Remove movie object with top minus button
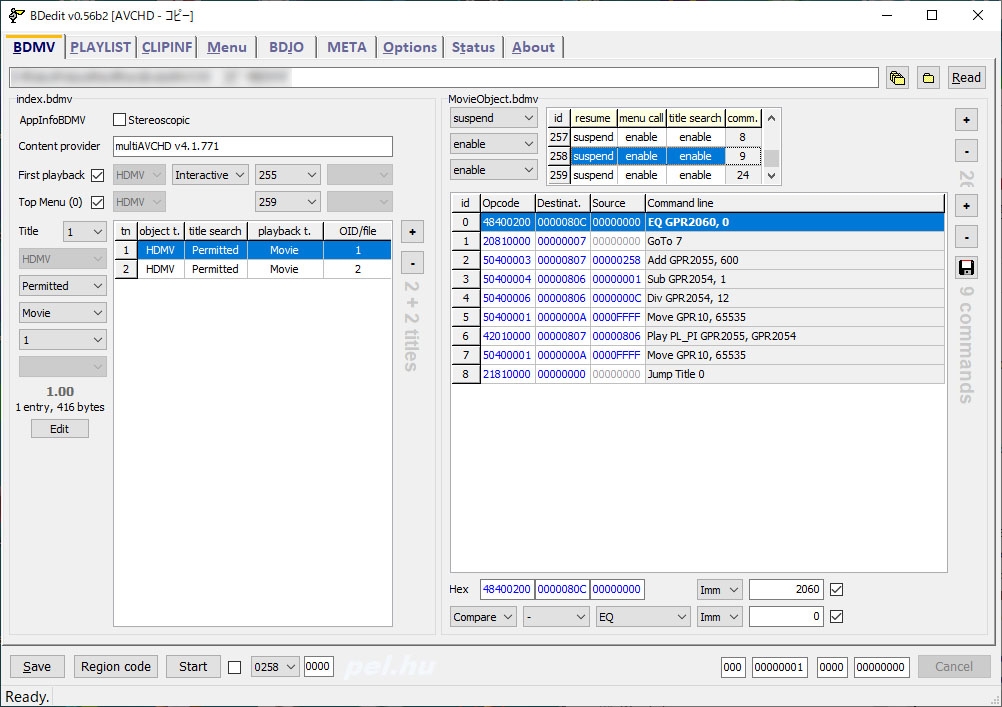Screen dimensions: 1002x707 (966, 152)
